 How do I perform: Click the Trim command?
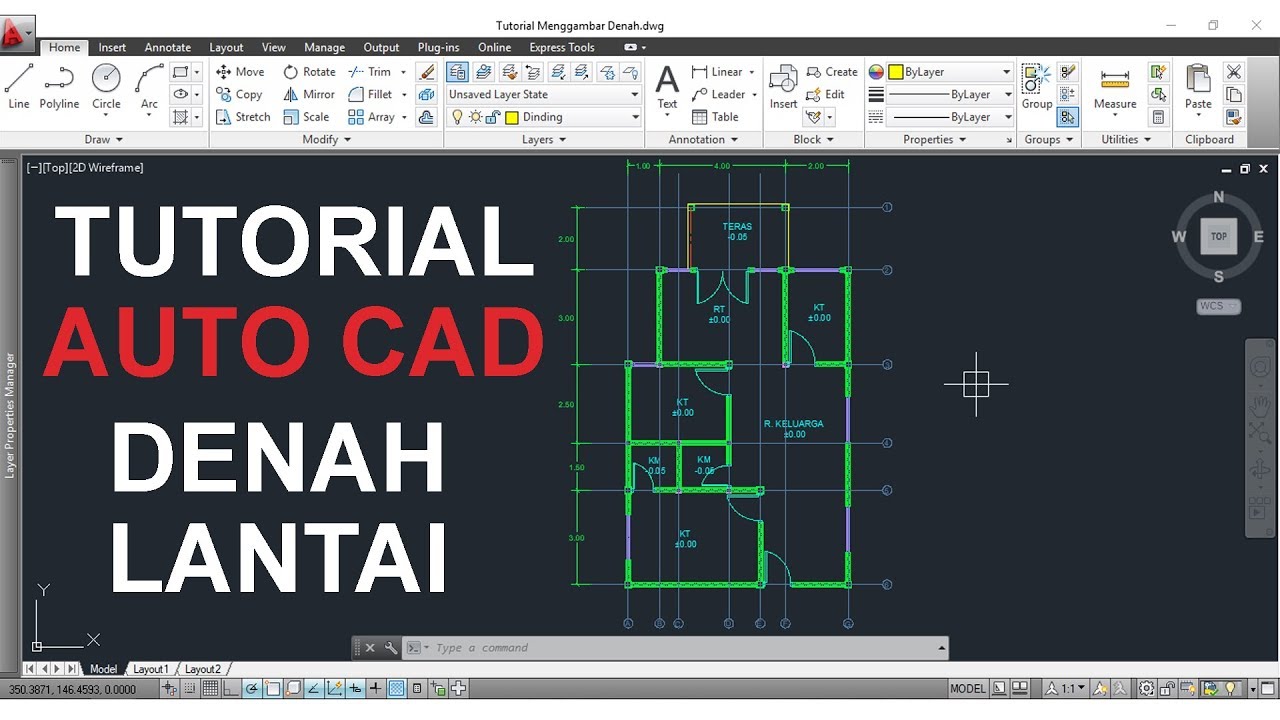(x=369, y=72)
